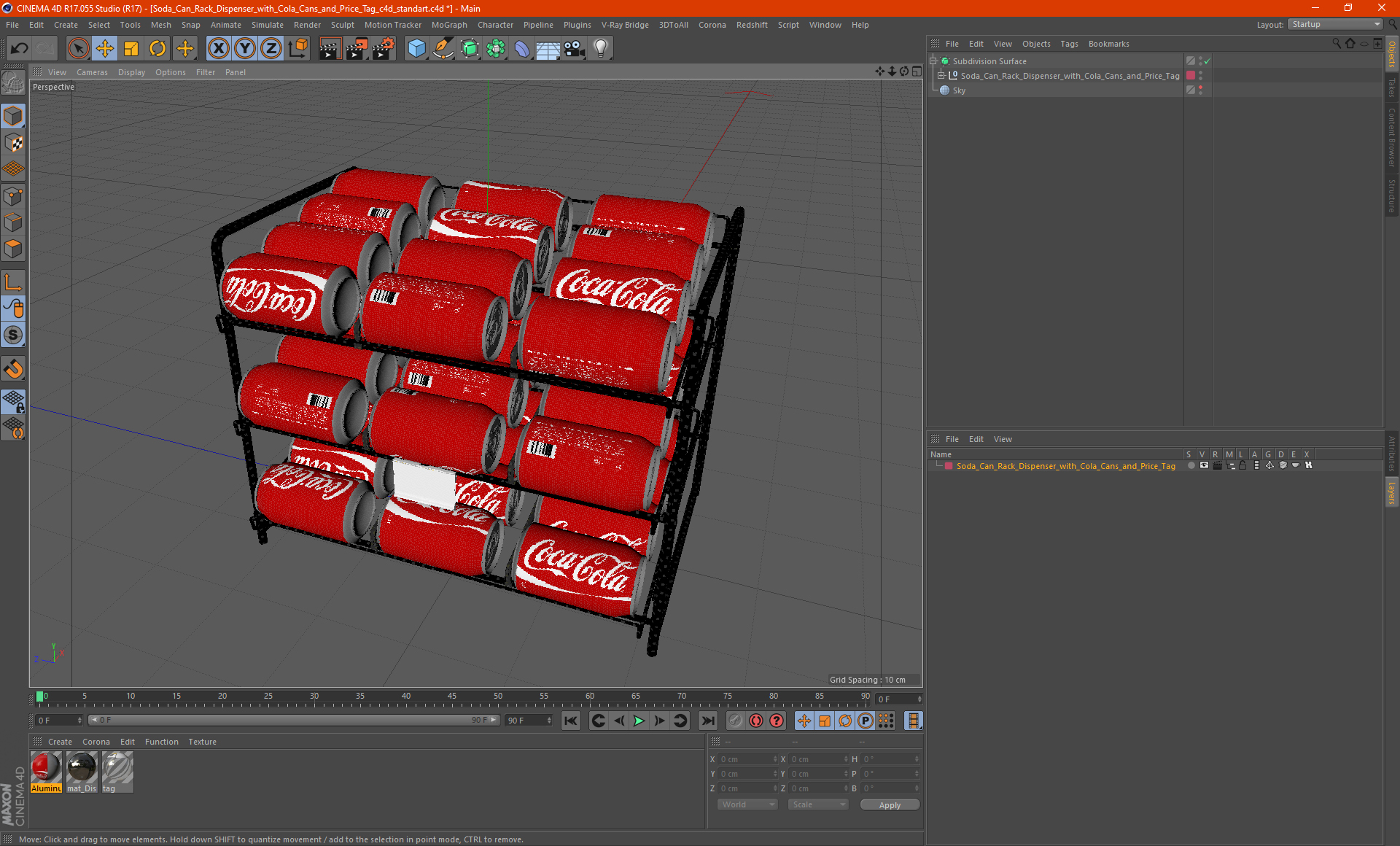Open the Mesh menu
Screen dimensions: 1400x846
tap(160, 25)
